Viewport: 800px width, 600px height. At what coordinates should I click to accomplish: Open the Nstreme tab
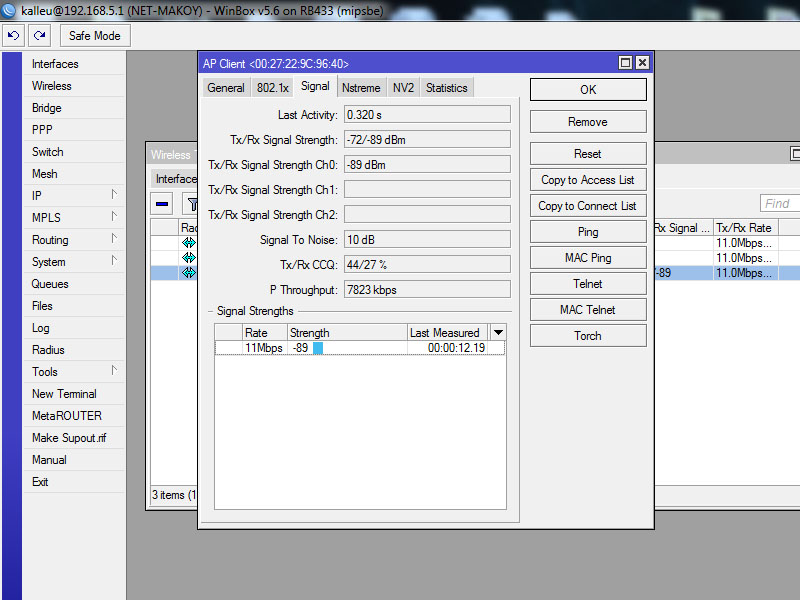click(x=361, y=88)
